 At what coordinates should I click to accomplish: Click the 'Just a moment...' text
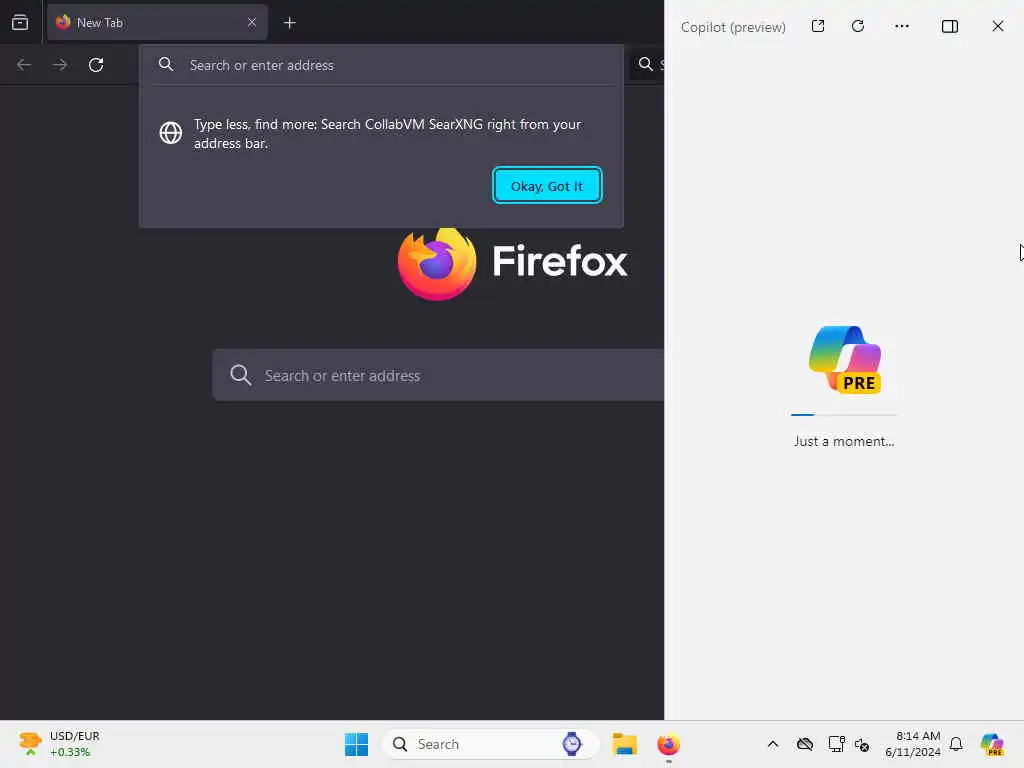click(844, 441)
